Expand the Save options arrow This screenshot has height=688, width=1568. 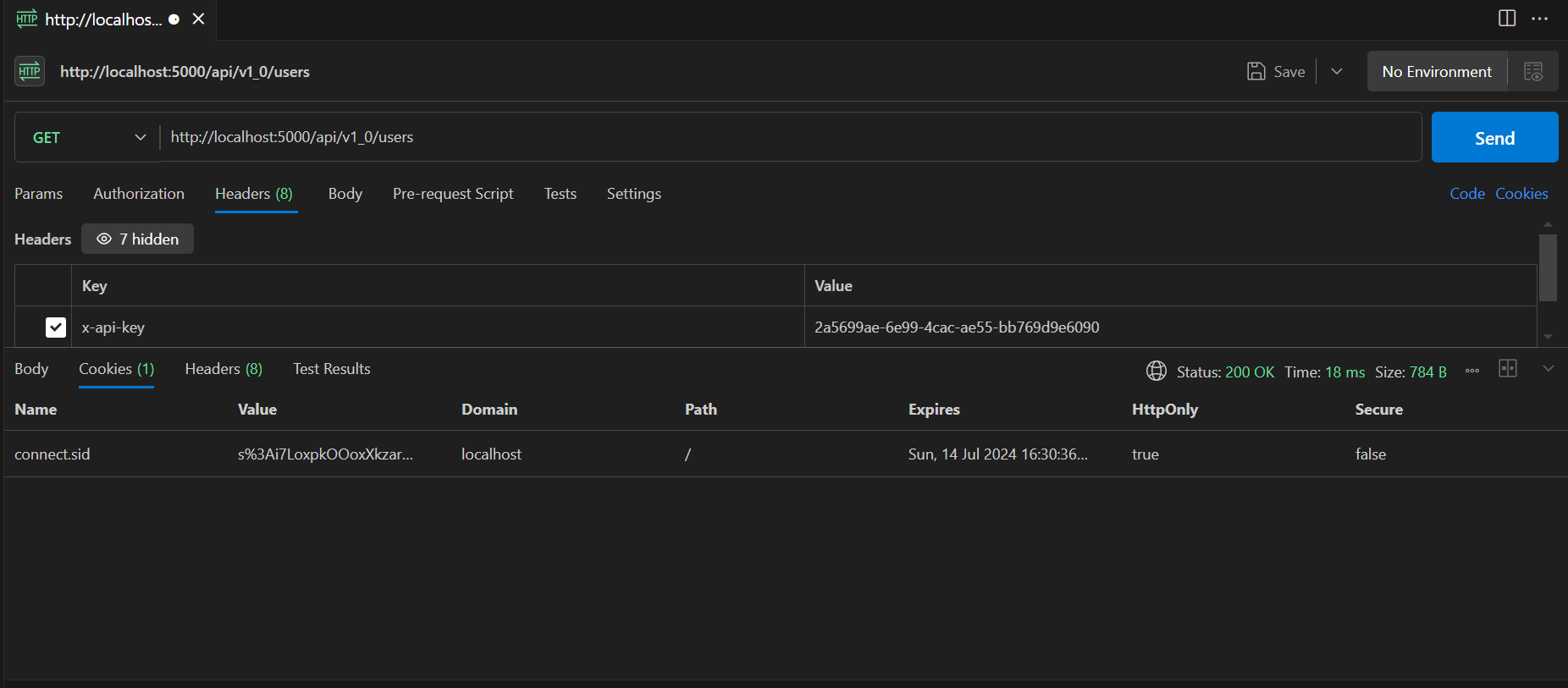(1337, 71)
